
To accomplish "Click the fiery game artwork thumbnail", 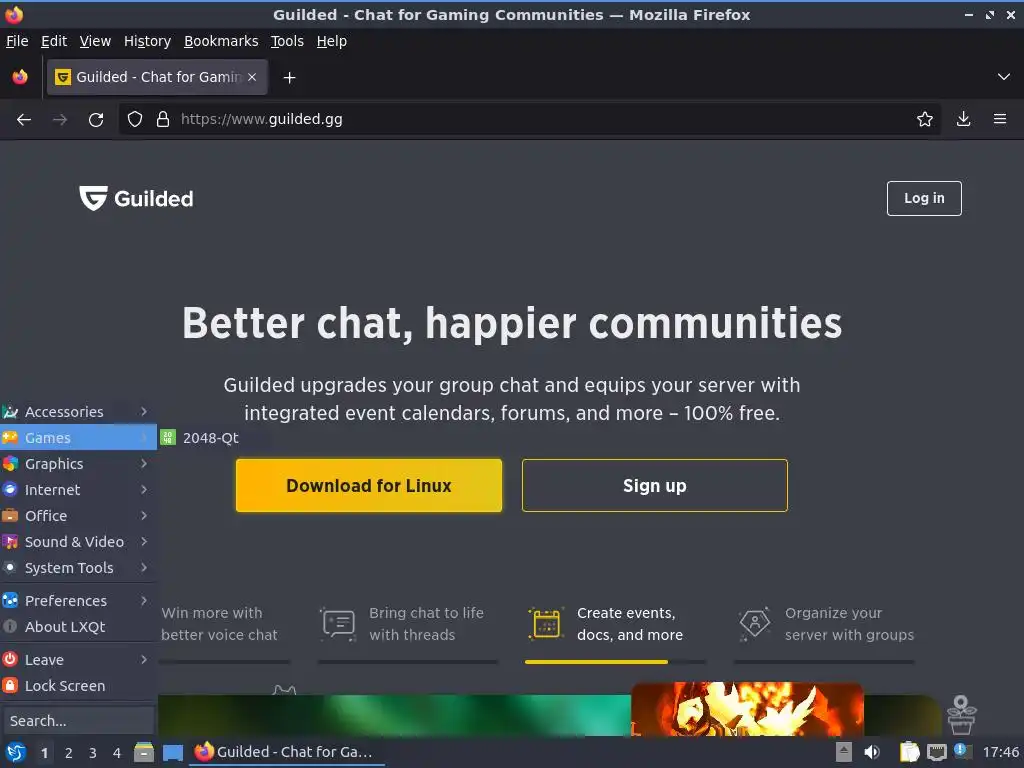I will click(x=747, y=709).
